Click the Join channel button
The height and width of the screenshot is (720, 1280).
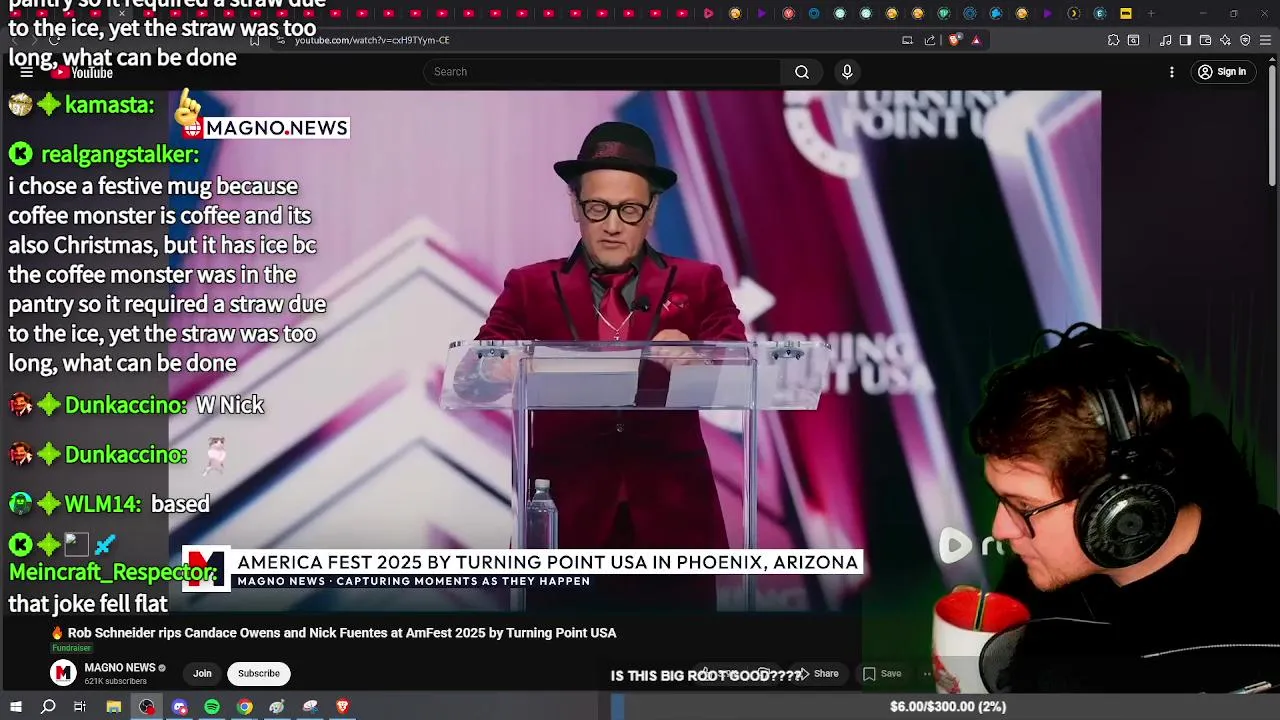[x=202, y=673]
